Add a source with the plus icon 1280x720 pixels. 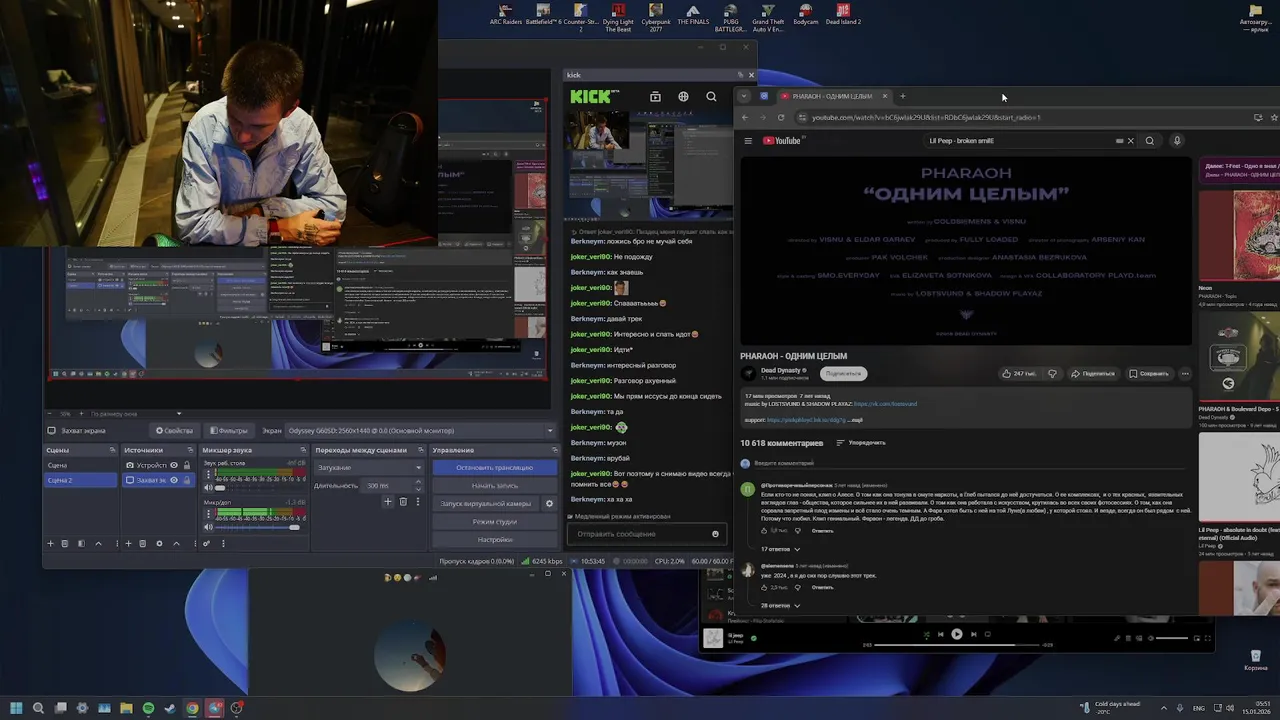128,544
